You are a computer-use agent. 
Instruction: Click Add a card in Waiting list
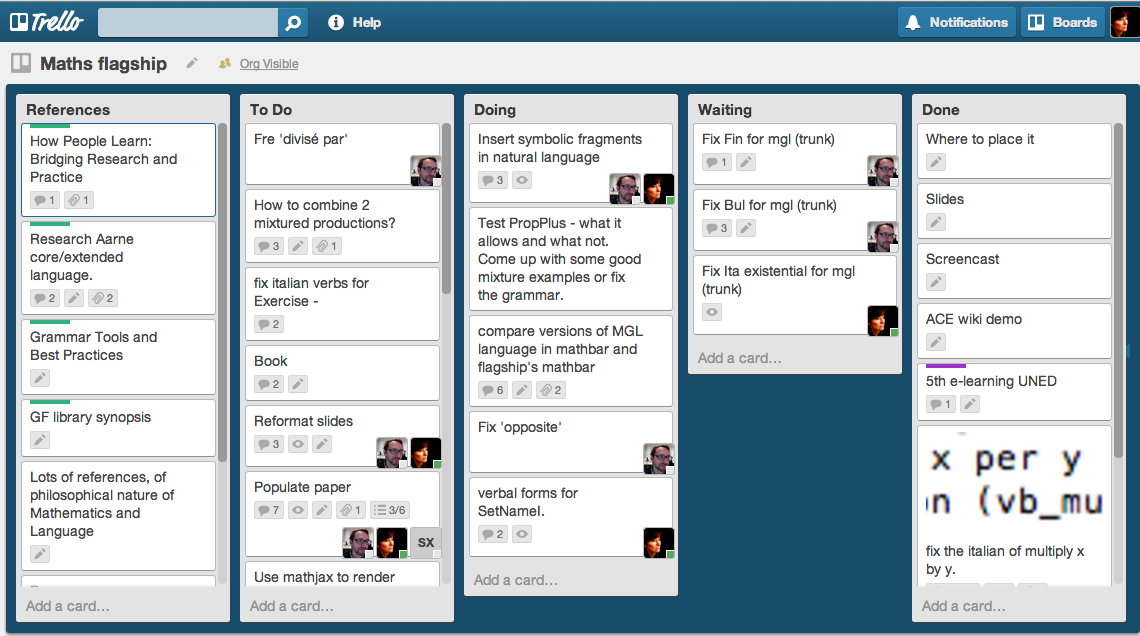click(x=740, y=358)
